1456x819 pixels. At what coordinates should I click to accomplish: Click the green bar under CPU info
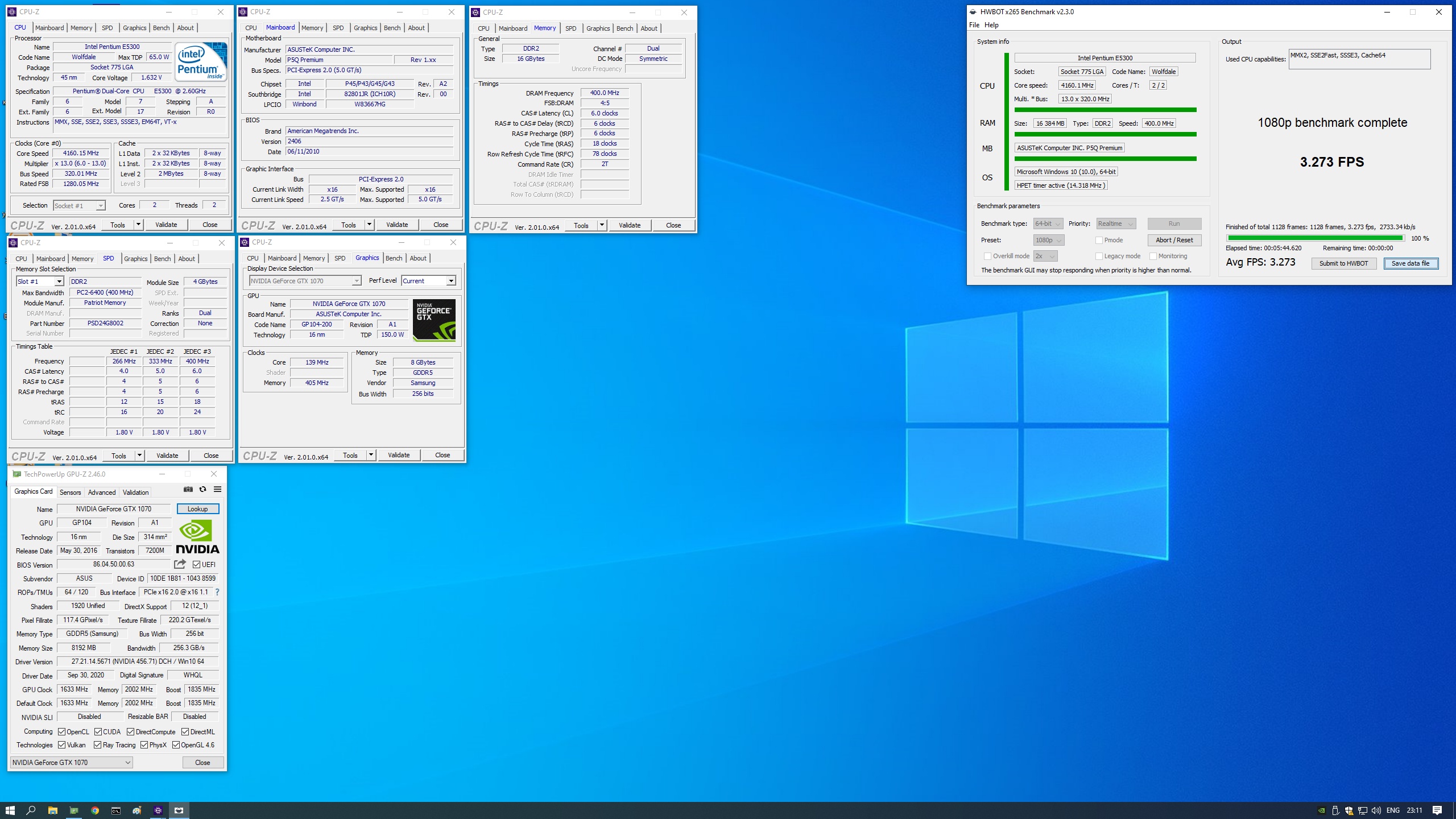coord(1105,110)
